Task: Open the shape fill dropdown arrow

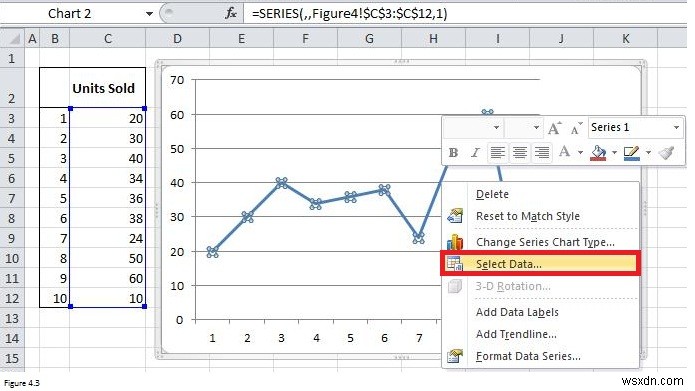Action: [x=614, y=152]
